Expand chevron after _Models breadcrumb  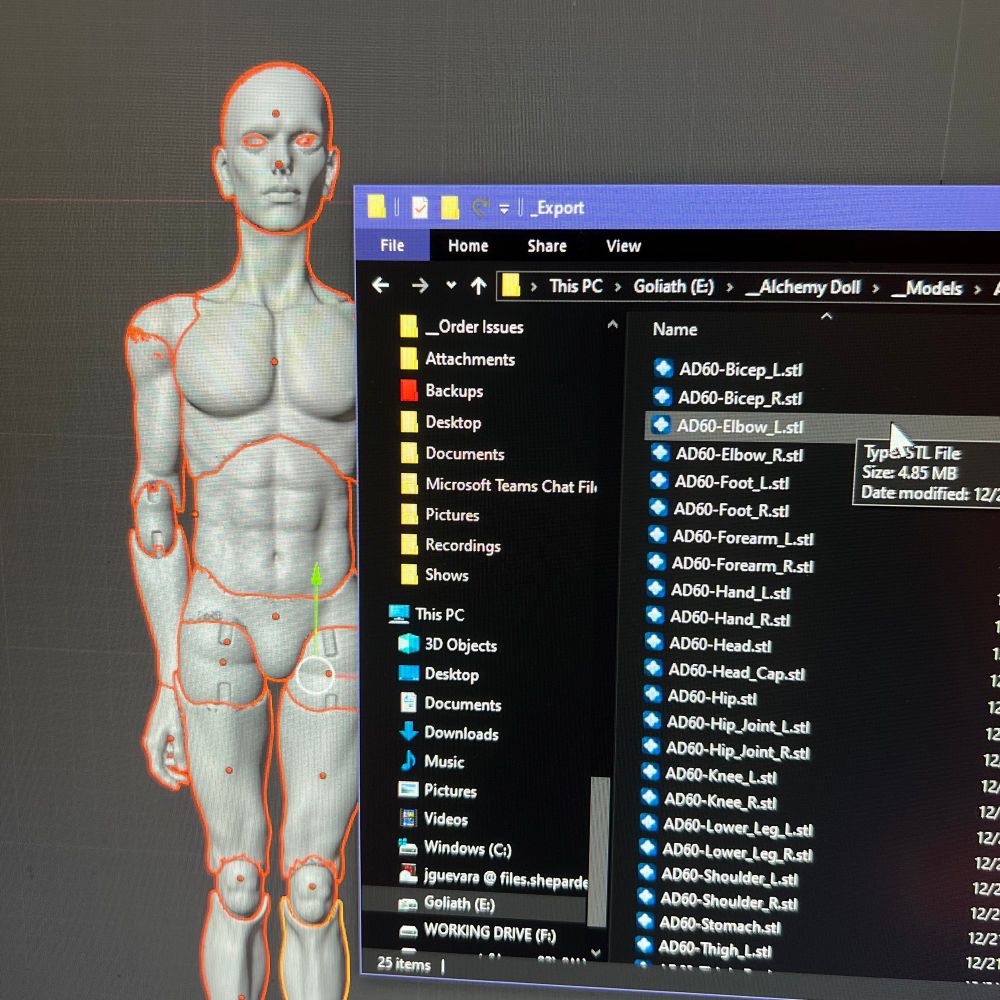pyautogui.click(x=977, y=290)
